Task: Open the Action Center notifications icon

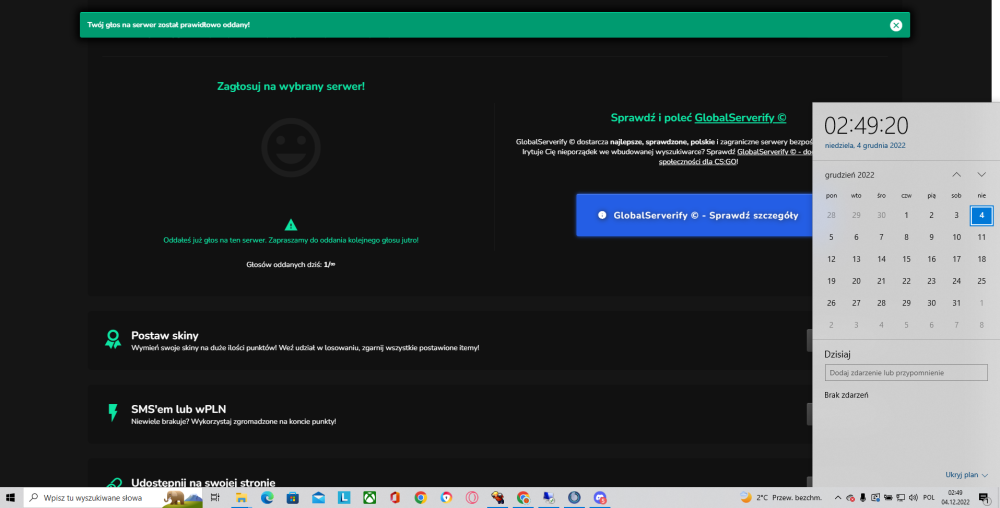Action: (985, 498)
